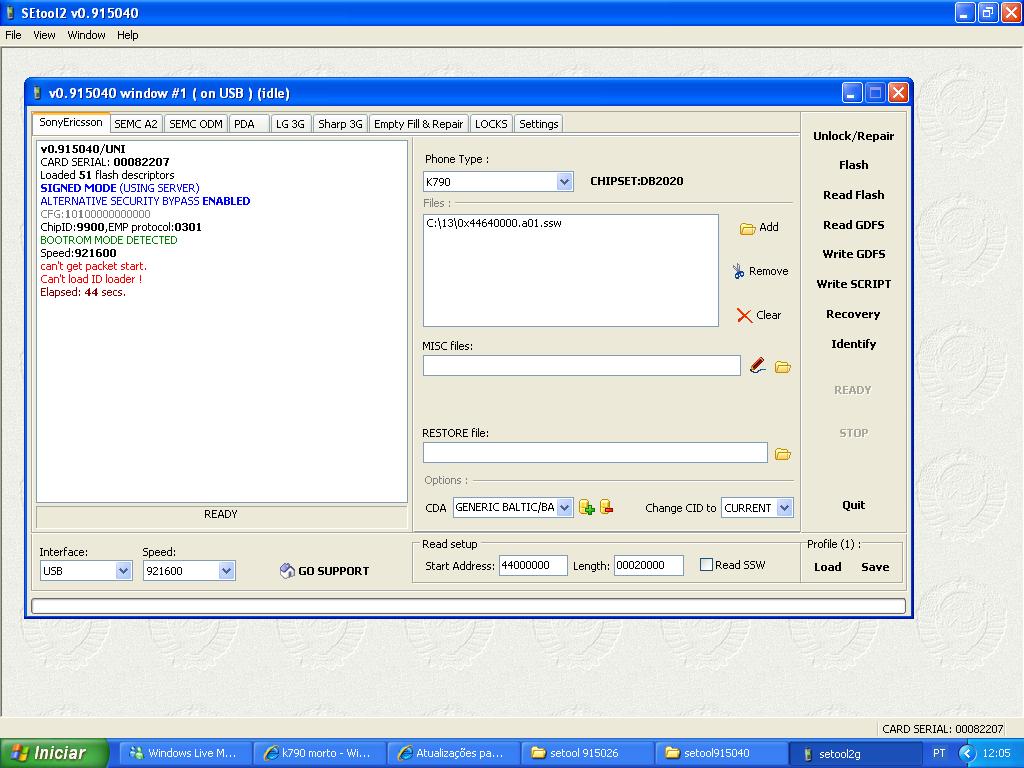Click the Read GDFS button
The width and height of the screenshot is (1024, 768).
[x=854, y=225]
